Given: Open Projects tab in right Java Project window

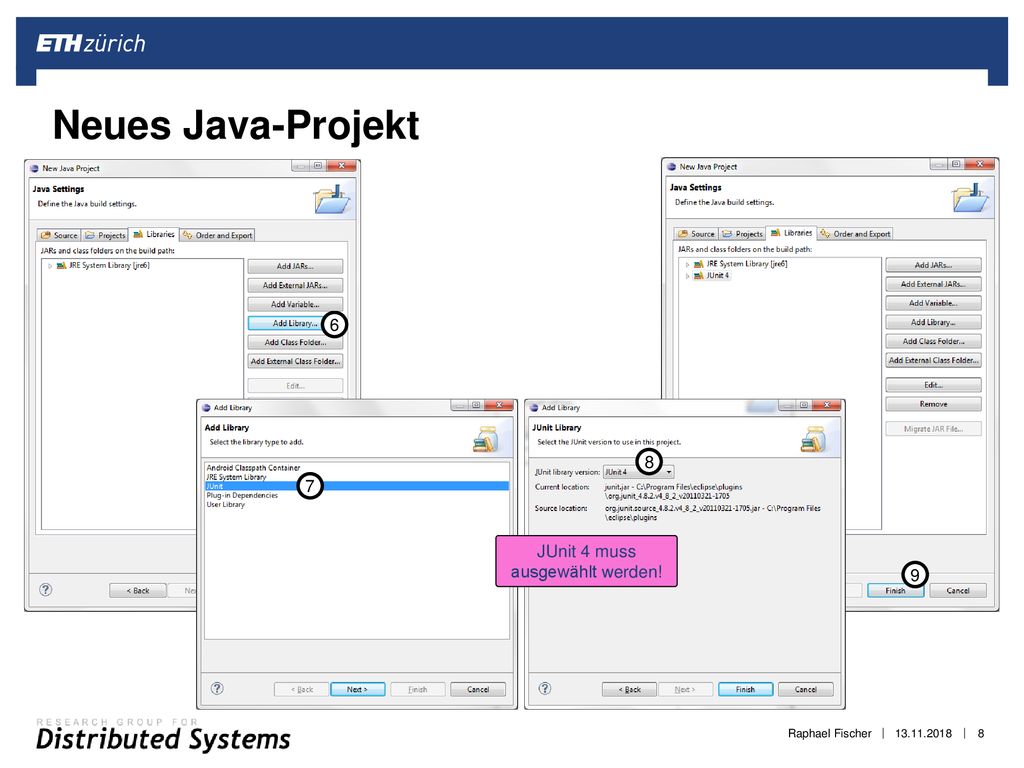Looking at the screenshot, I should (x=742, y=234).
